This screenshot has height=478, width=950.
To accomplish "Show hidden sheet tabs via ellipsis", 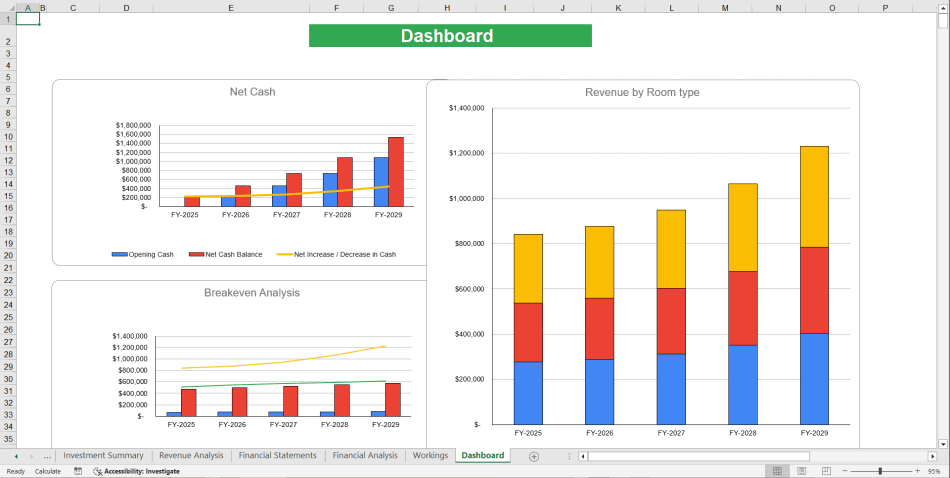I will tap(47, 456).
